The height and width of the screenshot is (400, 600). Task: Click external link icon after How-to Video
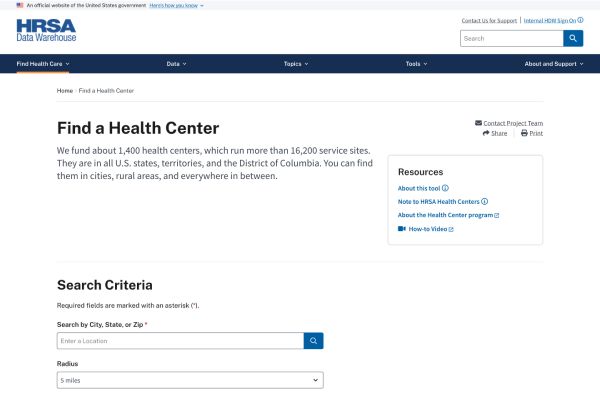[451, 229]
